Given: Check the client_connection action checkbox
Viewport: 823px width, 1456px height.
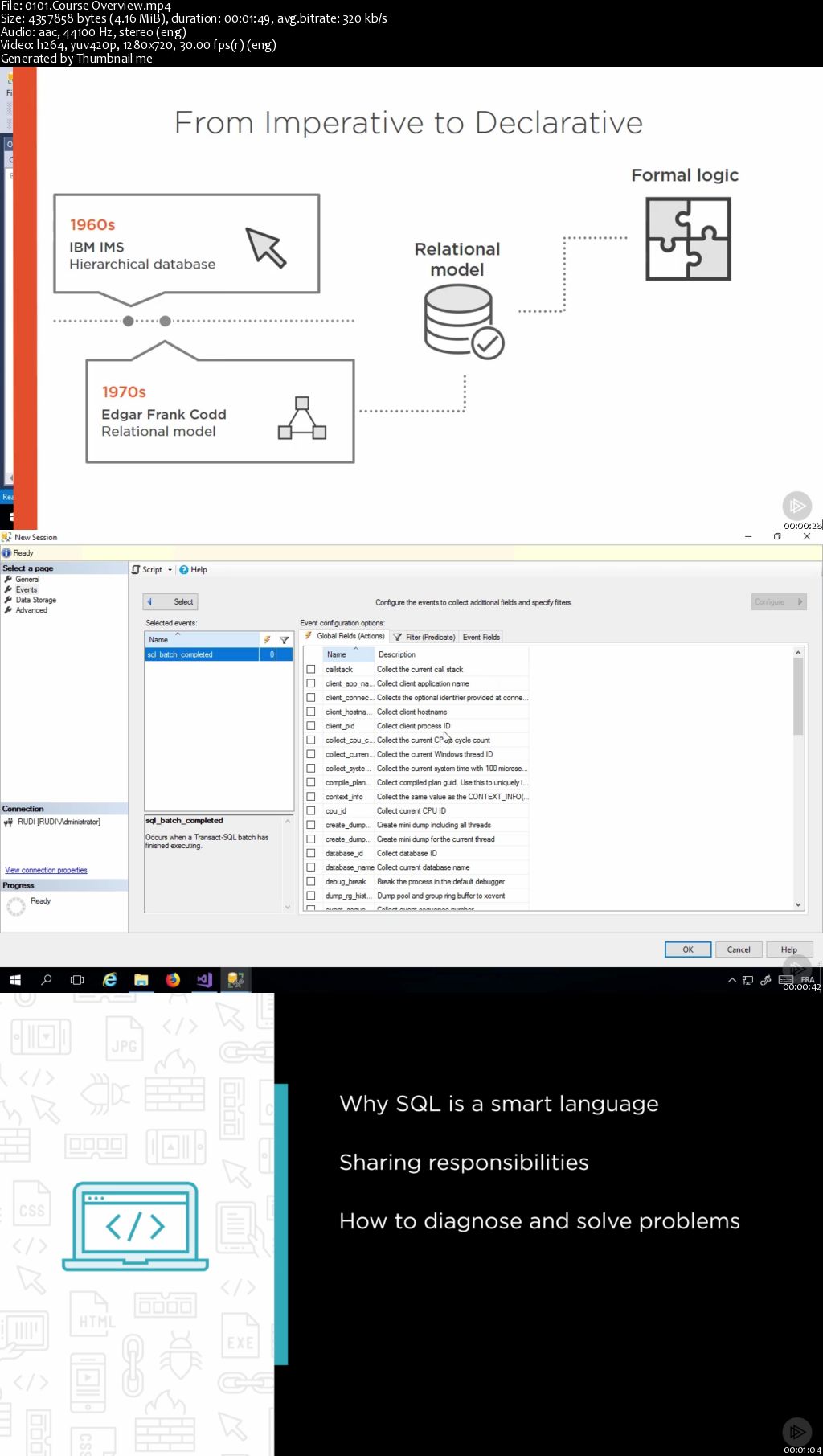Looking at the screenshot, I should click(311, 697).
